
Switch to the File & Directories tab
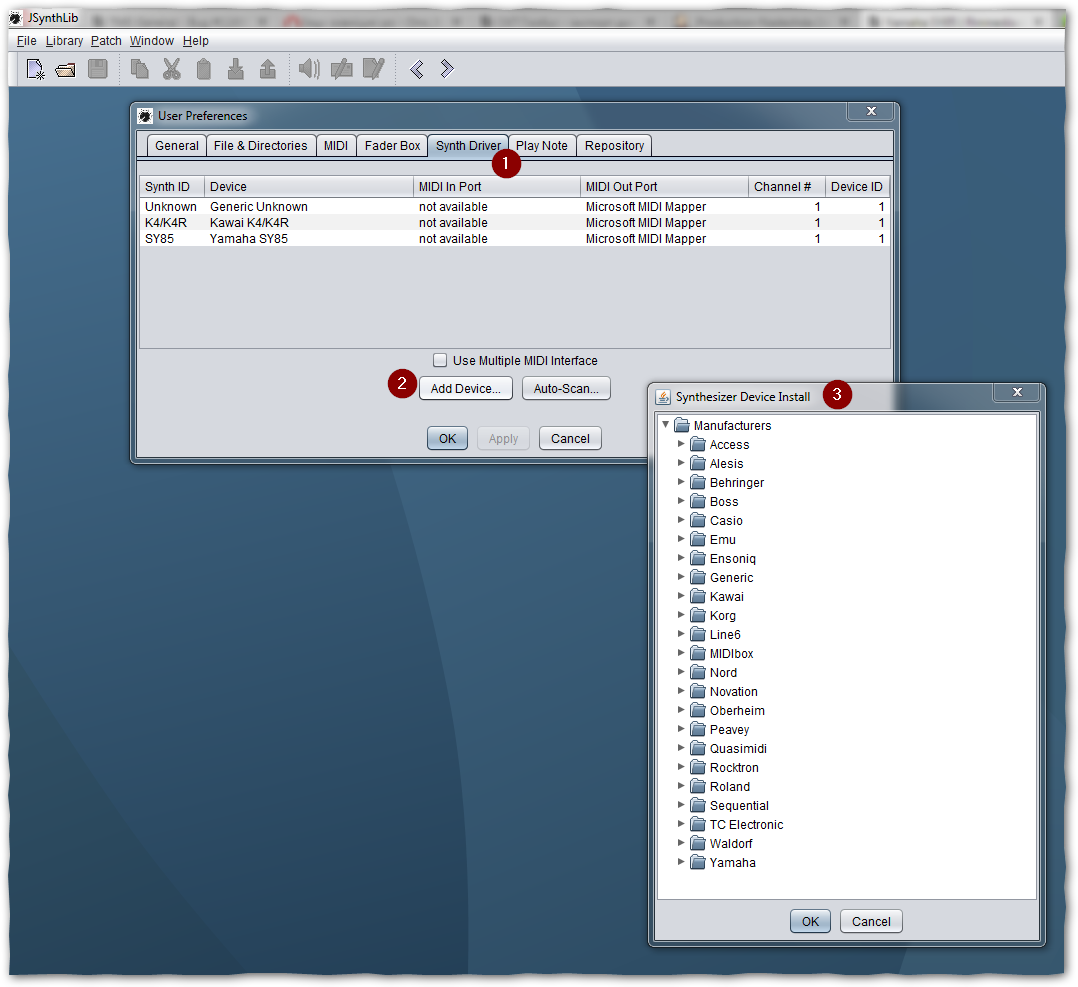261,146
